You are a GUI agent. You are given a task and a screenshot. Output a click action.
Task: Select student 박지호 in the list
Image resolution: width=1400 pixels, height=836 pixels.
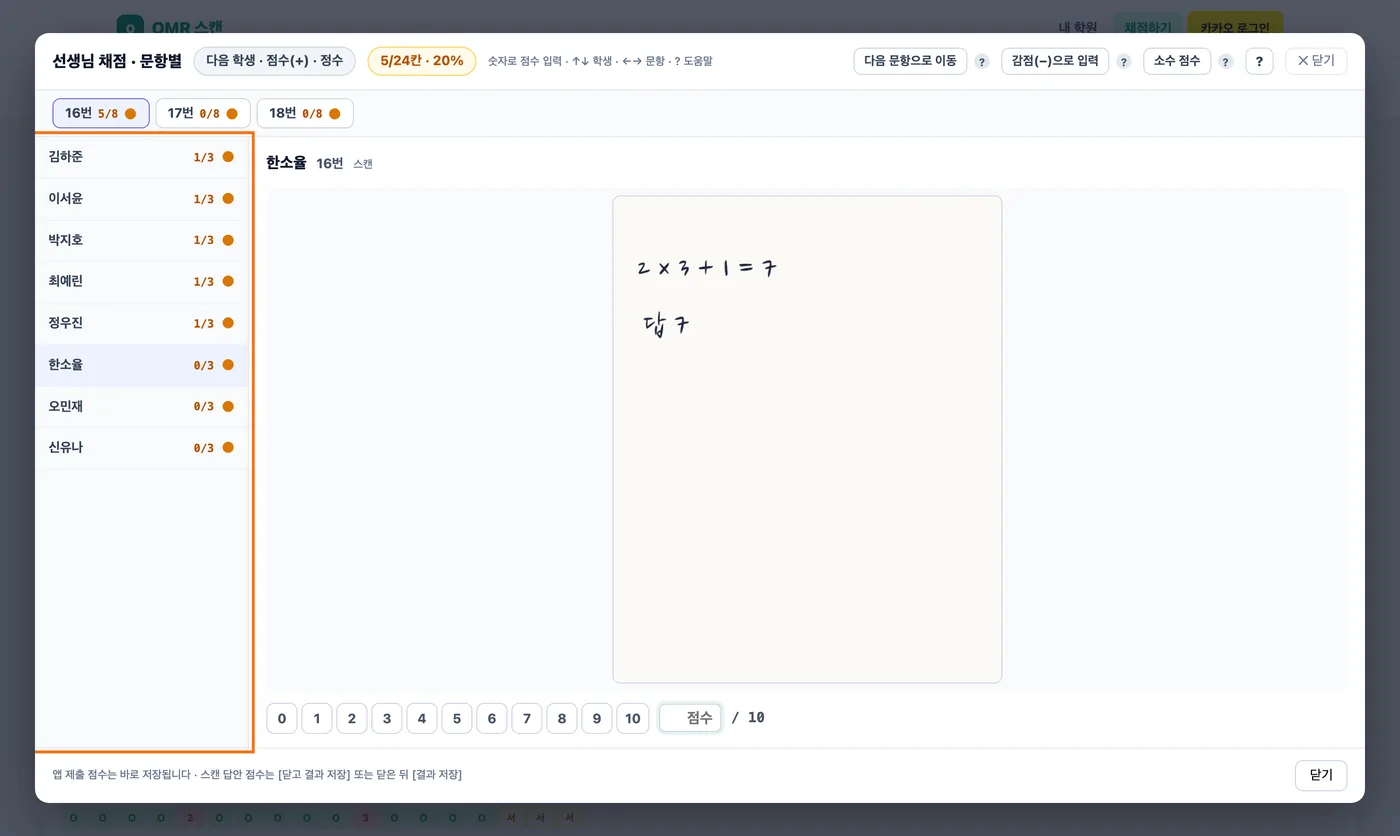142,240
